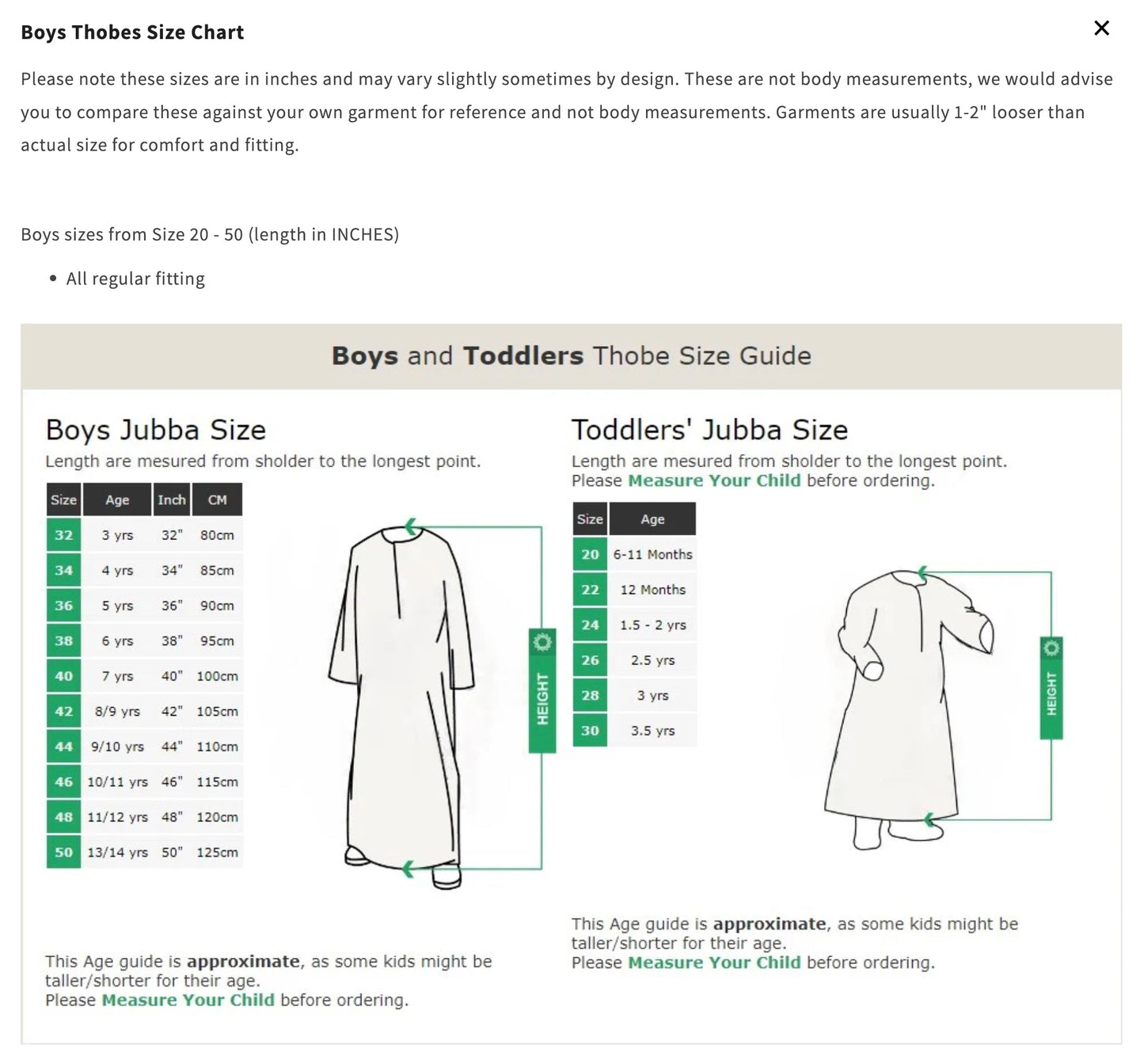Select size 50 in the Boys Jubba table

(x=63, y=853)
